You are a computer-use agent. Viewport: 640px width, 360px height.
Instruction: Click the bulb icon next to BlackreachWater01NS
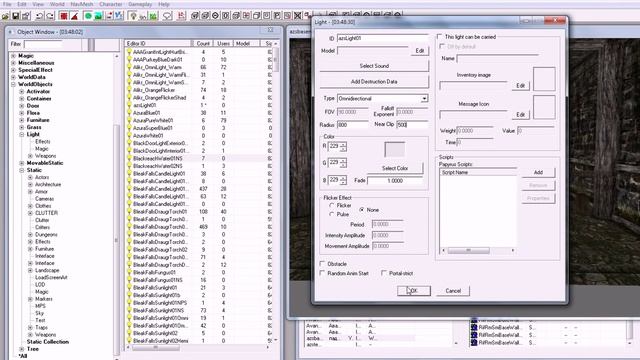[x=129, y=158]
